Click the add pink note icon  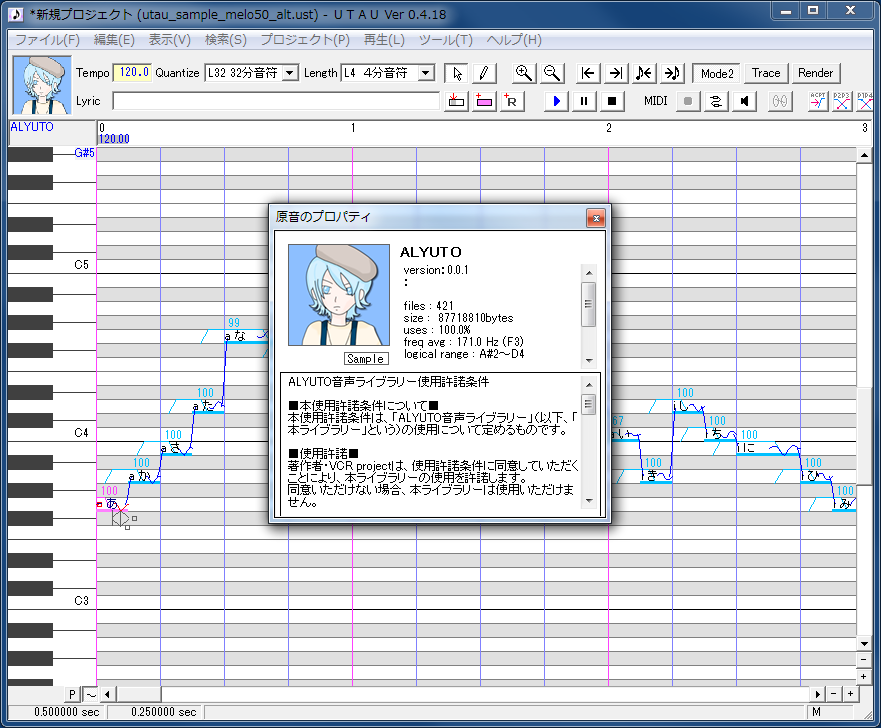[484, 101]
